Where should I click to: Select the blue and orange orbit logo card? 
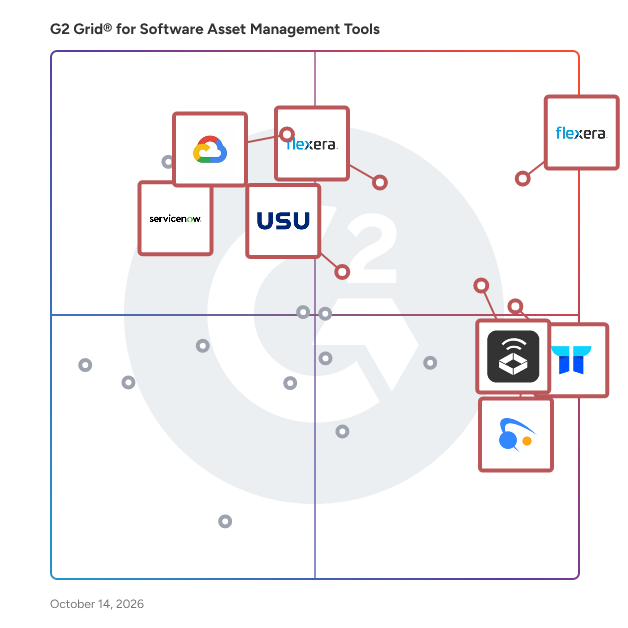click(516, 435)
